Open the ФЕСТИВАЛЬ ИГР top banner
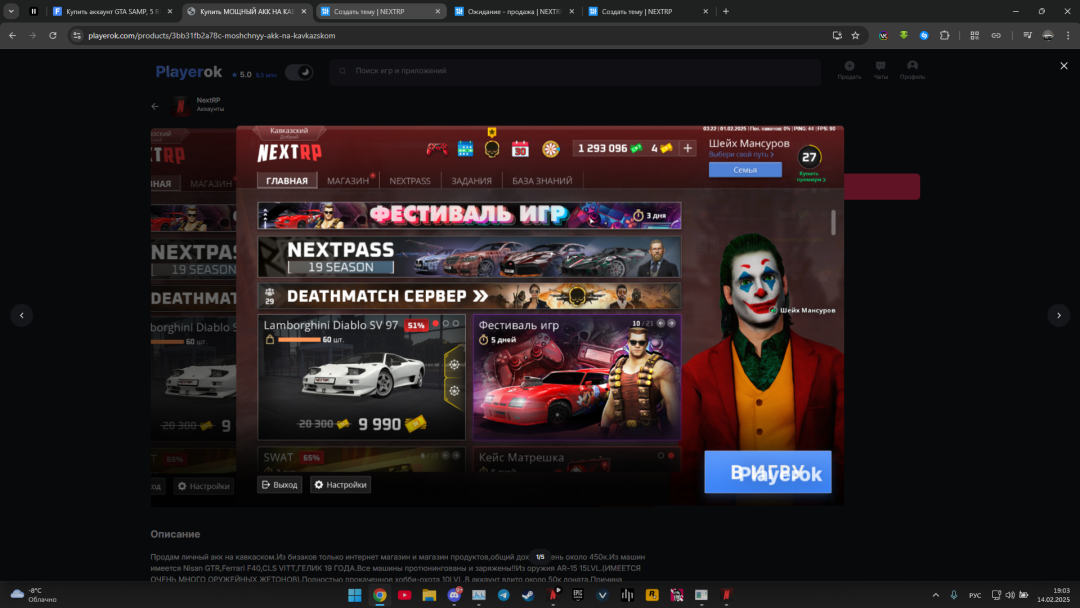Viewport: 1080px width, 608px height. coord(469,216)
